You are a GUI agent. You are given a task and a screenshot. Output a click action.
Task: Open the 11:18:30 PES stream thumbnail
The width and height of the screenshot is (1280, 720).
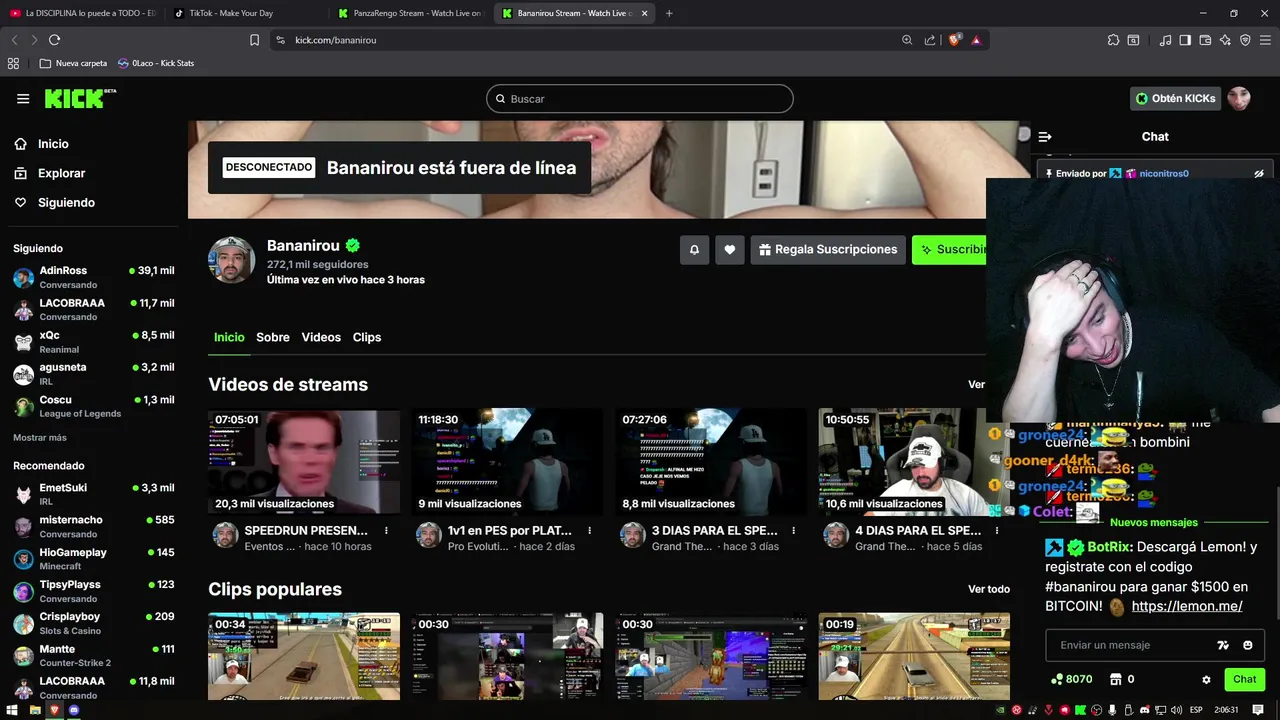(507, 462)
